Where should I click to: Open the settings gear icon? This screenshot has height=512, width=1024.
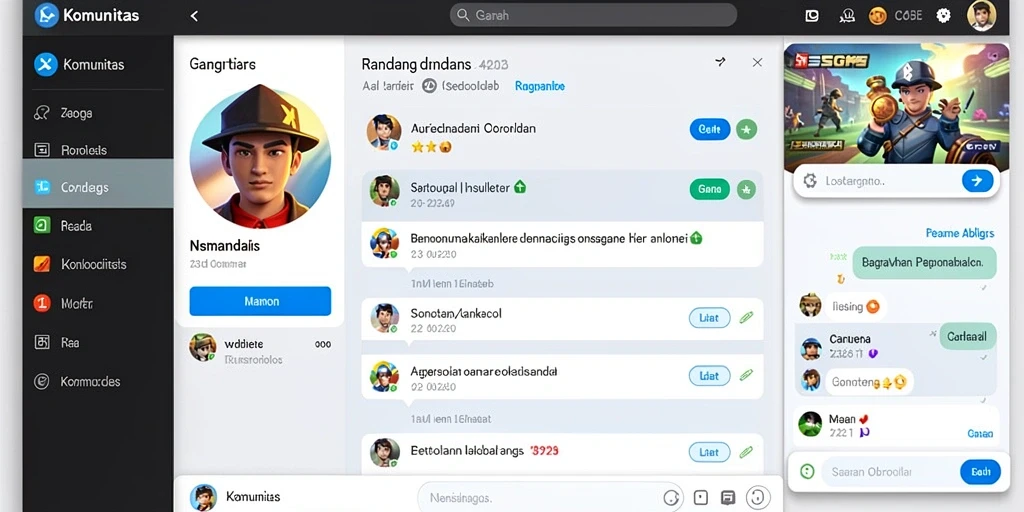pos(943,16)
